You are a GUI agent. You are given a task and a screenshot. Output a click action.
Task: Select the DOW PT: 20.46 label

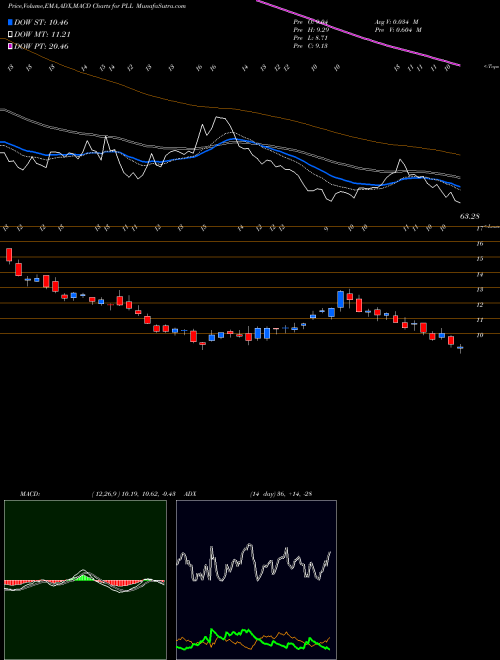click(41, 46)
